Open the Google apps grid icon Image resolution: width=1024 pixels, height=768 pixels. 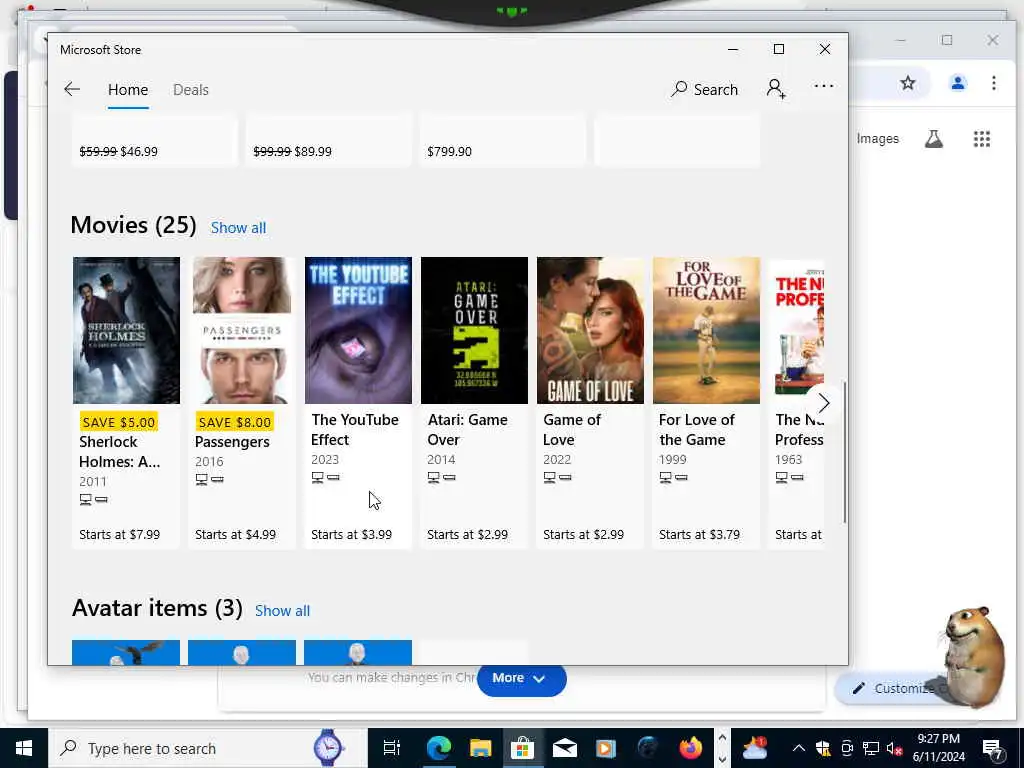[x=982, y=138]
